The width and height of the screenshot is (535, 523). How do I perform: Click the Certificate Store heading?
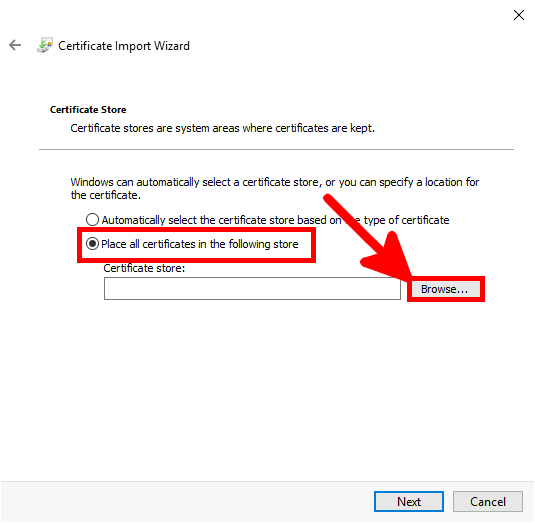point(88,110)
